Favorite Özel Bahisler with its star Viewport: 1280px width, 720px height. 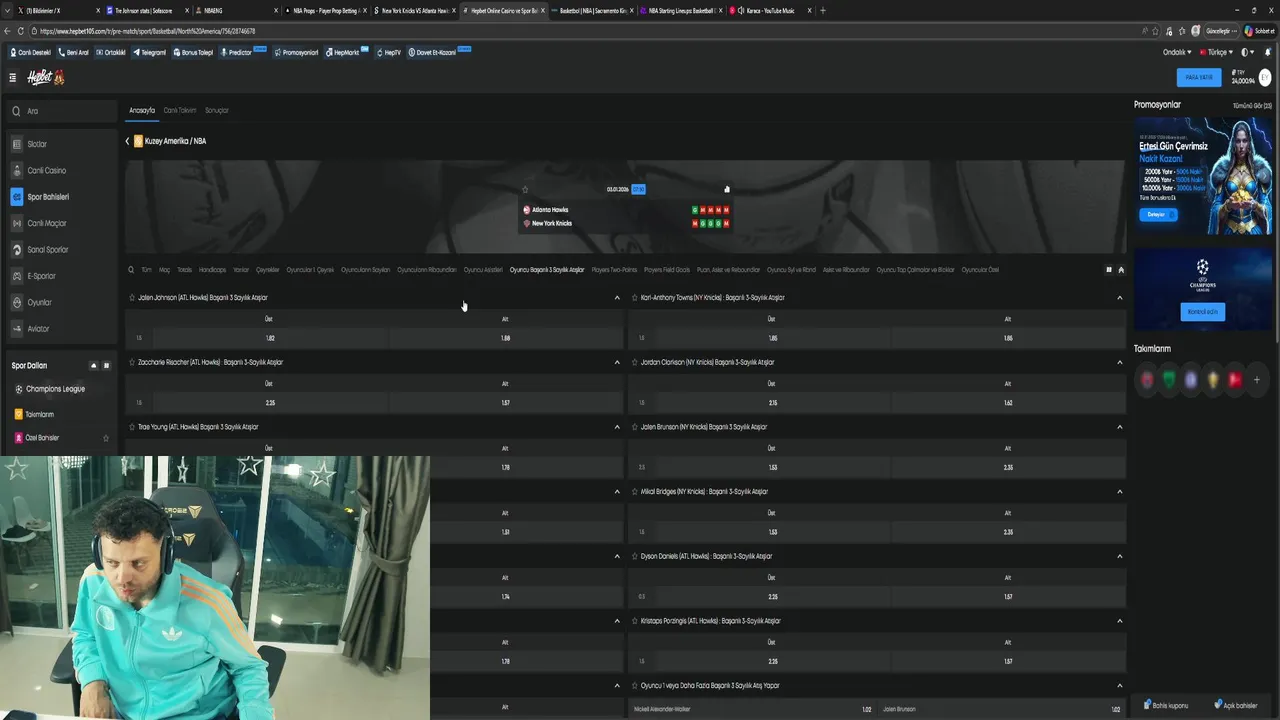click(x=106, y=438)
